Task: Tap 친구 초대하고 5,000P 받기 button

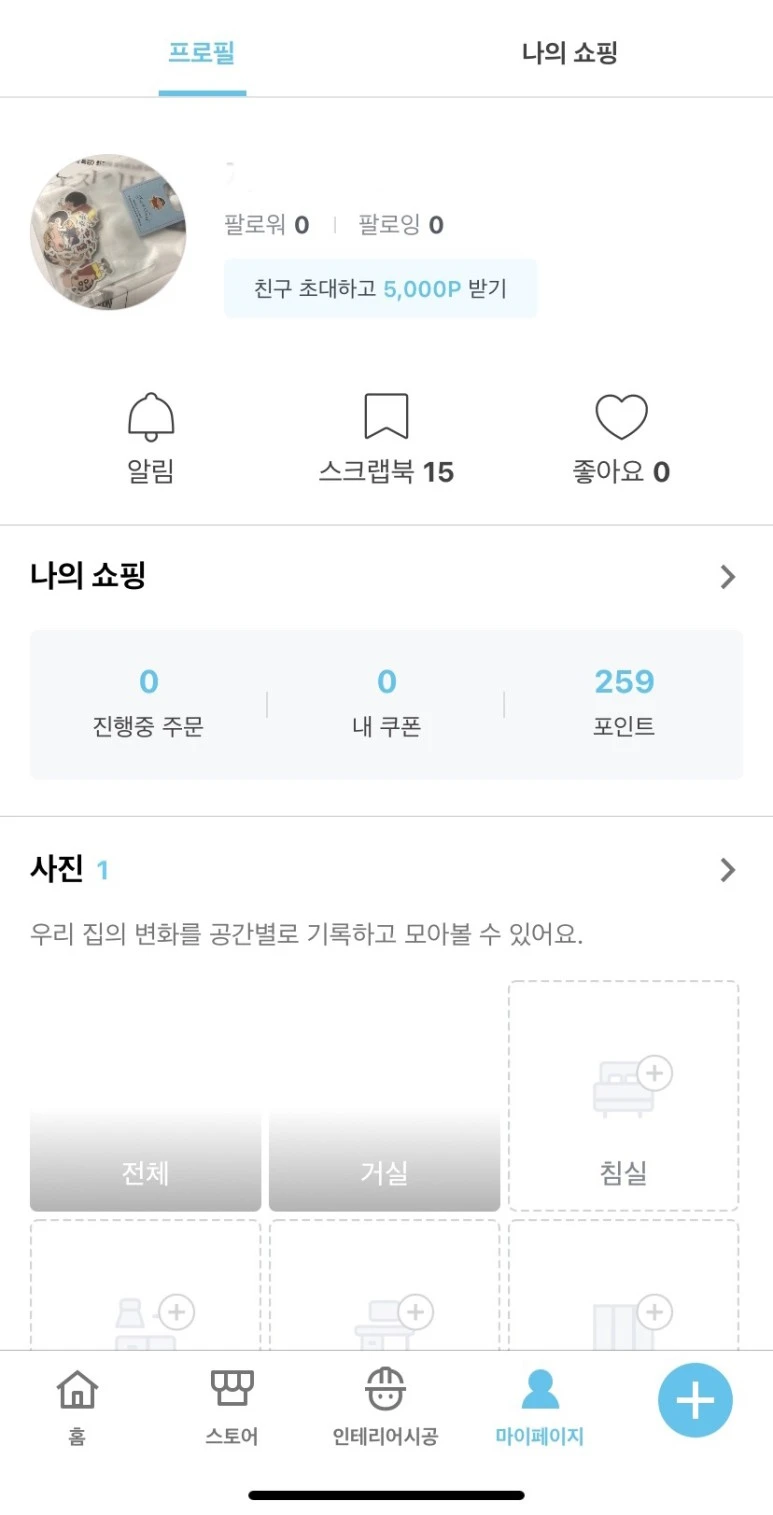Action: pos(381,289)
